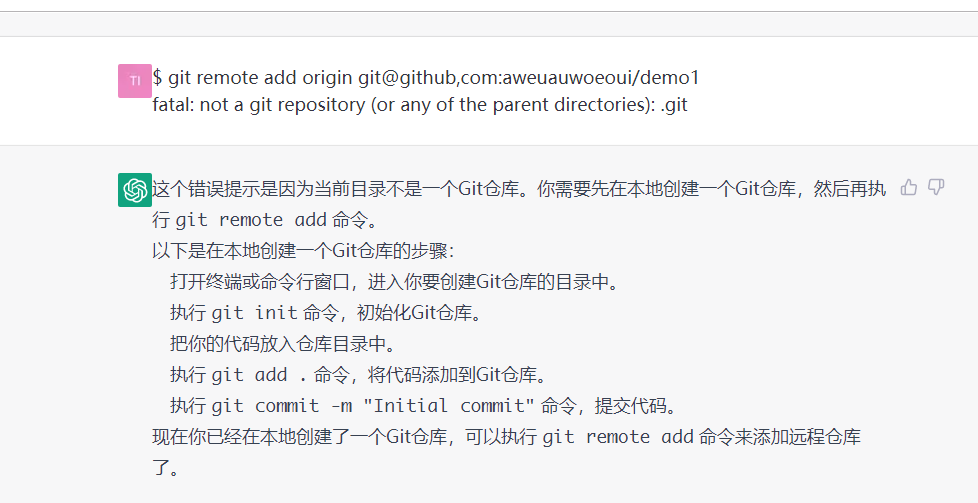
Task: Click the line 以下是在本地创建一个Git仓库的步骤
Action: coord(304,251)
